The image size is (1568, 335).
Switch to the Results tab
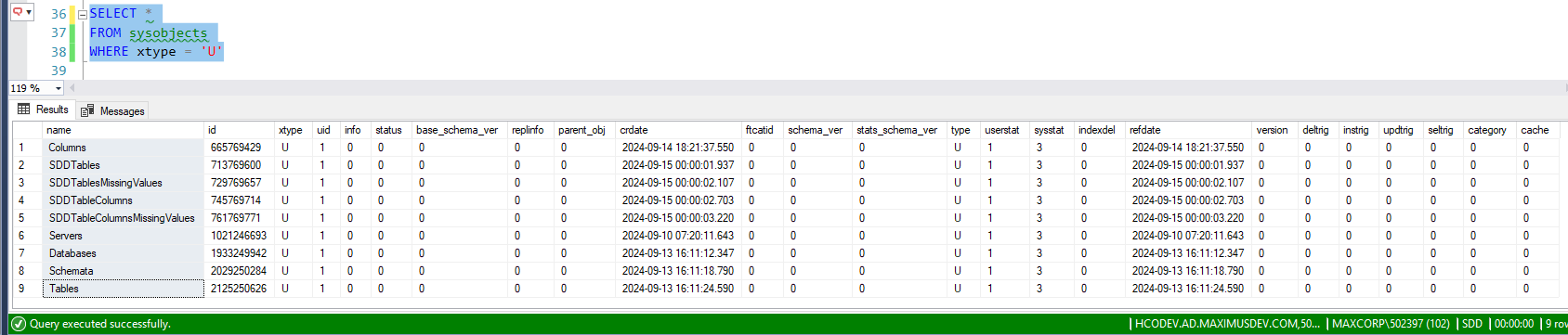43,110
